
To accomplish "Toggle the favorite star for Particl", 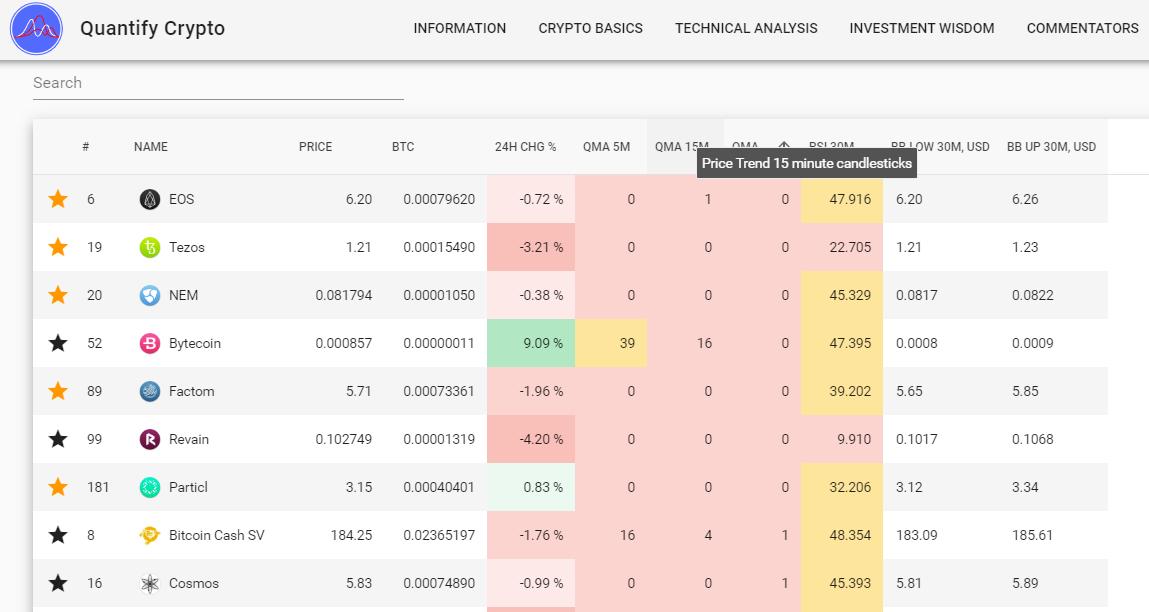I will click(x=58, y=487).
